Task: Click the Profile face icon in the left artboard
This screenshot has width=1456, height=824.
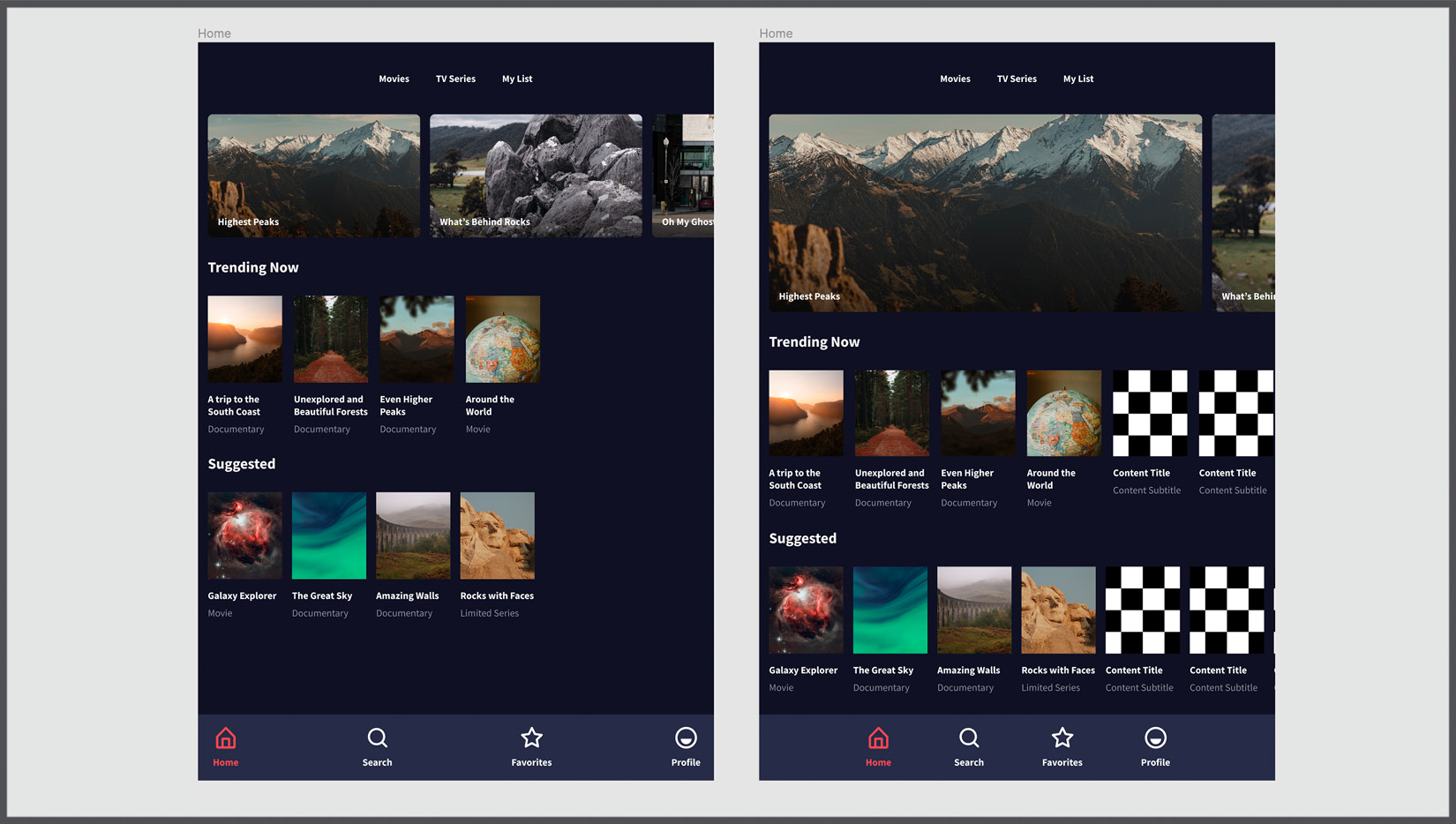Action: click(x=686, y=738)
